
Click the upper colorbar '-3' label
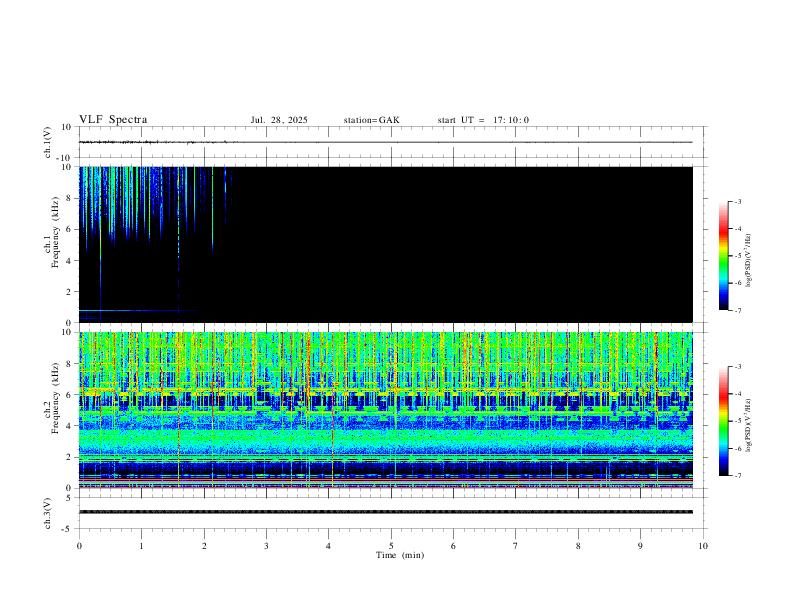click(737, 201)
